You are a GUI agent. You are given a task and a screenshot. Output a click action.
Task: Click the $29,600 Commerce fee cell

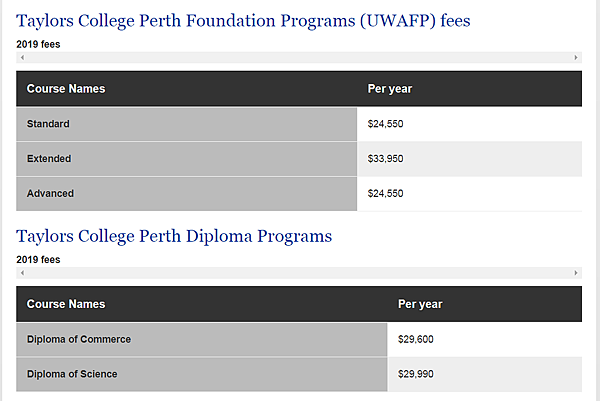(x=485, y=339)
